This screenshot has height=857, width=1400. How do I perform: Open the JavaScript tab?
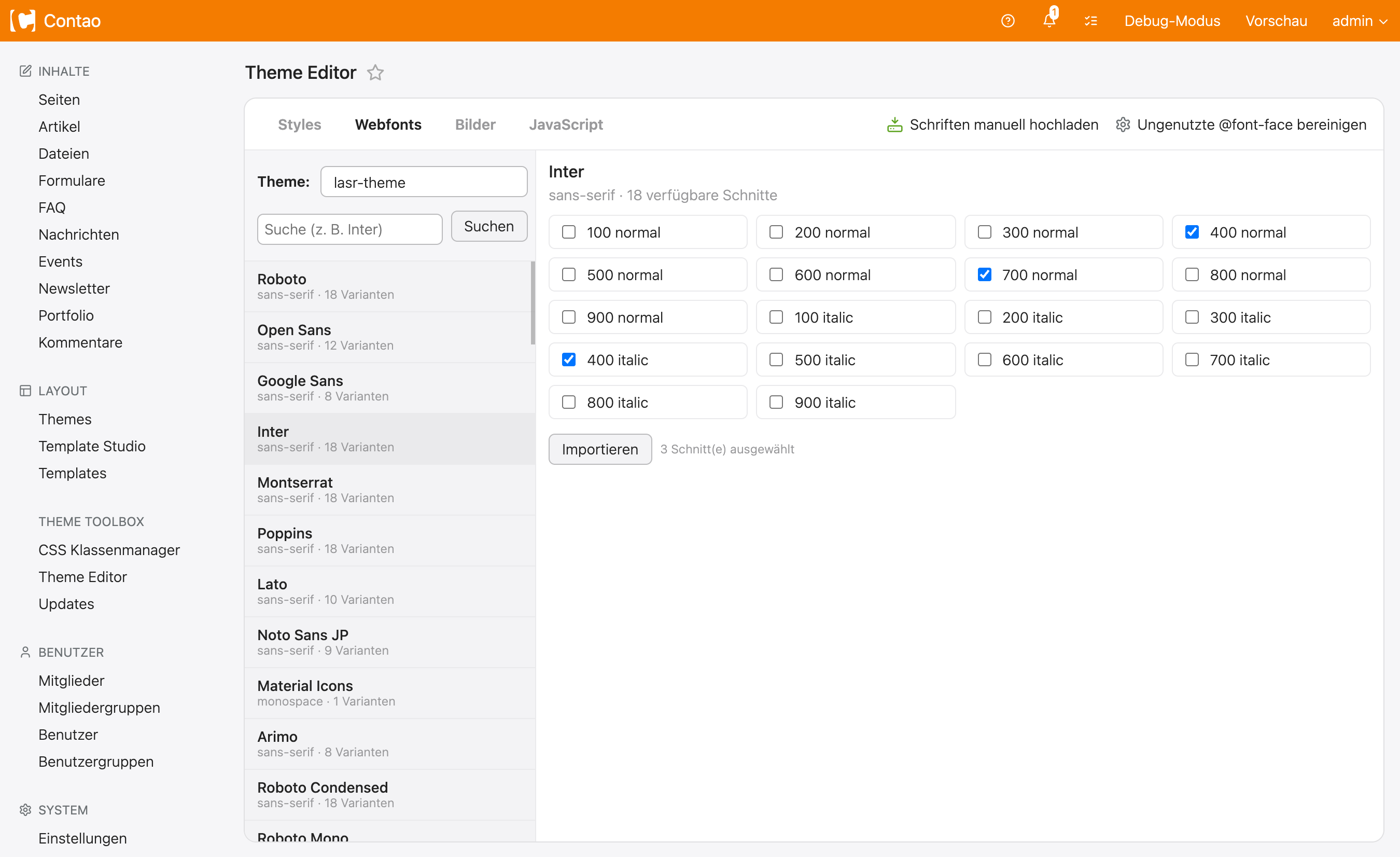point(566,125)
